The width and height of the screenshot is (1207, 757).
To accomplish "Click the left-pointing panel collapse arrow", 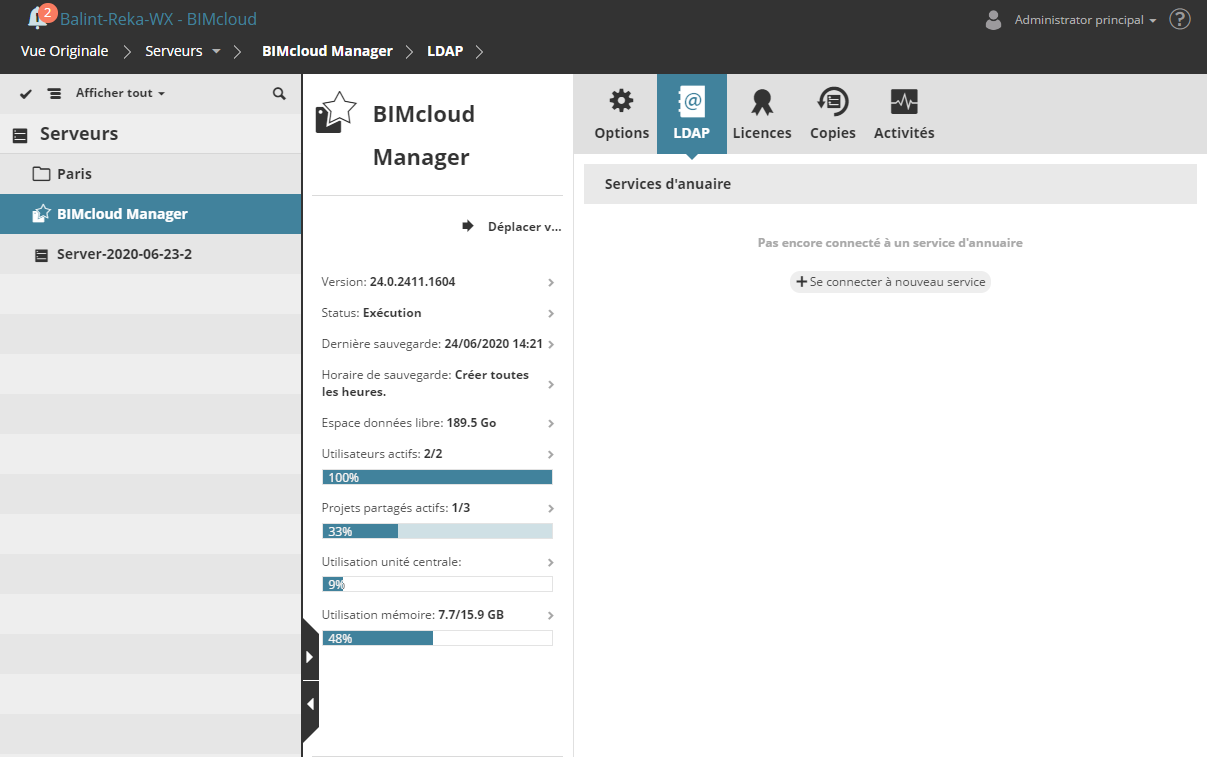I will coord(310,705).
